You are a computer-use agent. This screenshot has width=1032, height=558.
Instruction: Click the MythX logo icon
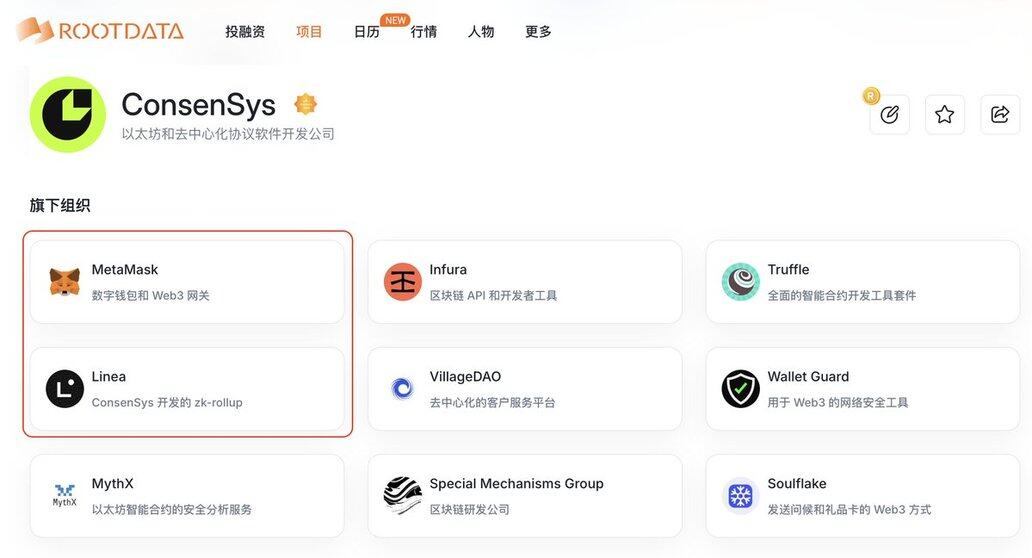(64, 495)
